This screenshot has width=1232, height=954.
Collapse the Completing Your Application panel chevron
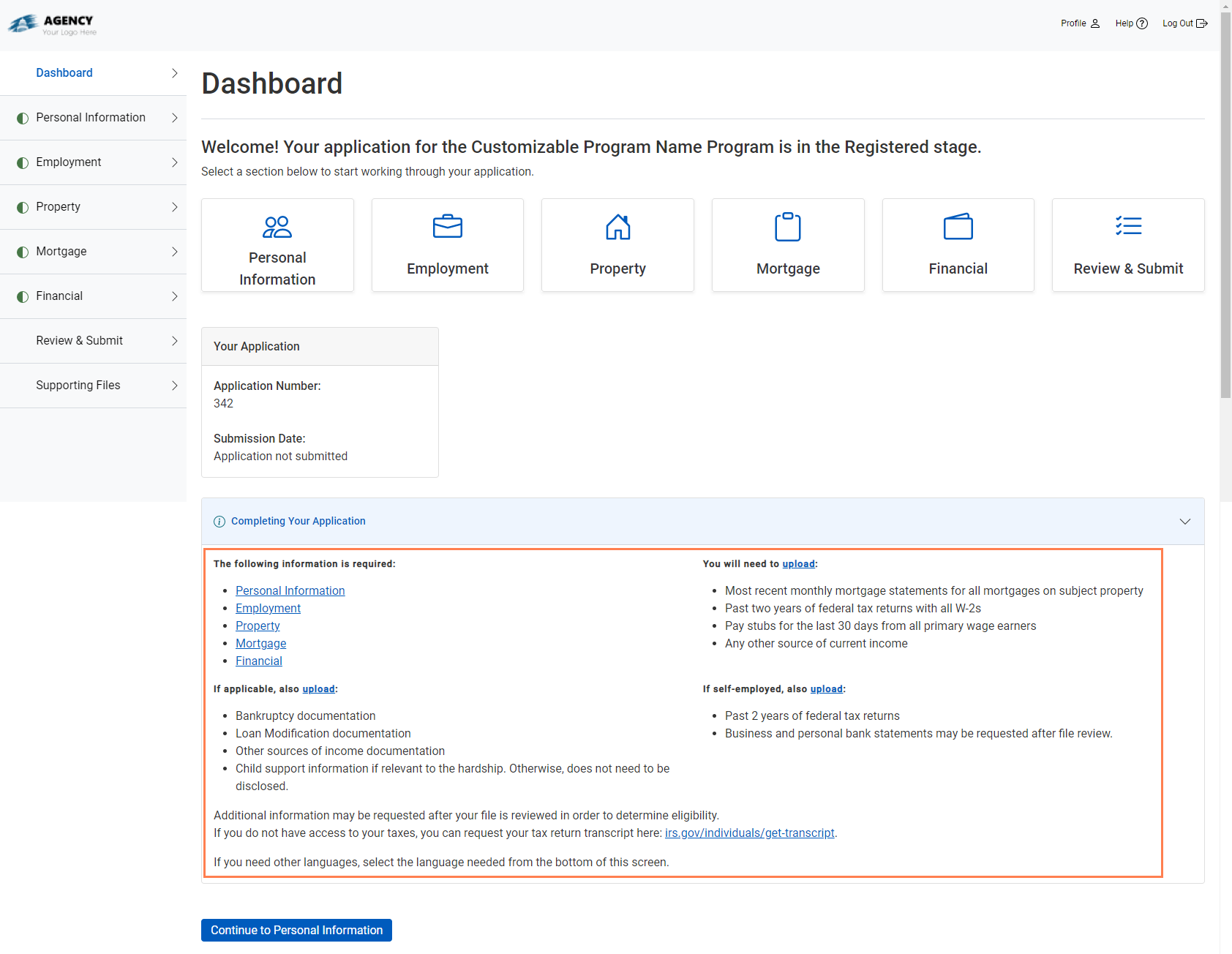tap(1184, 522)
